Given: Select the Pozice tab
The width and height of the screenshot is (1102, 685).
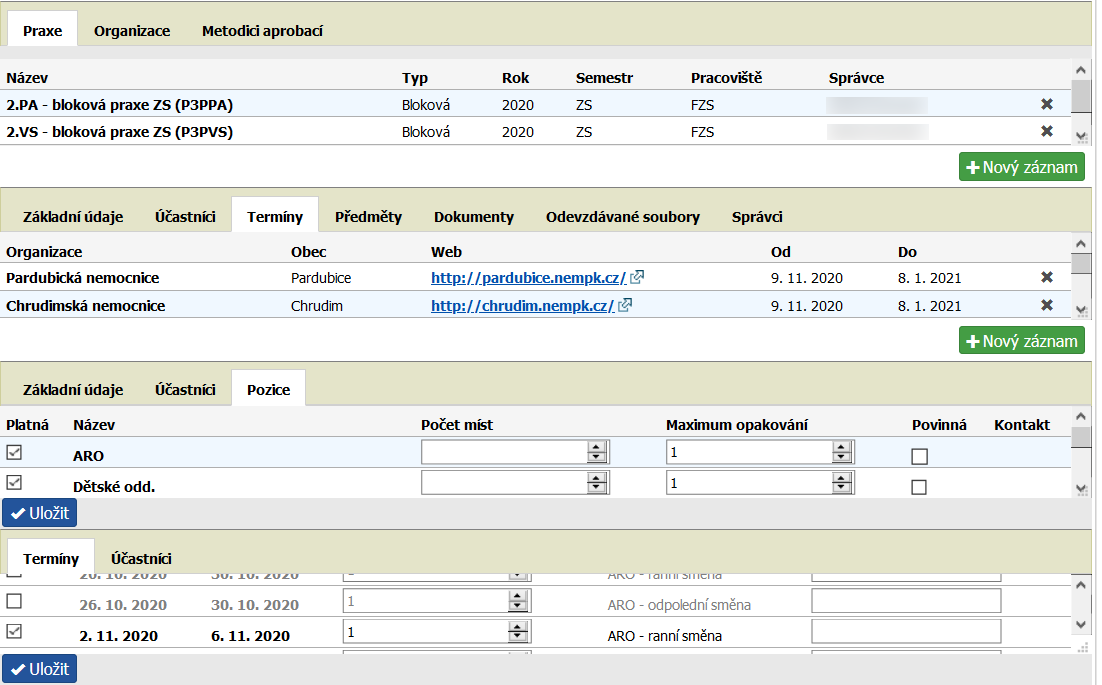Looking at the screenshot, I should 268,389.
